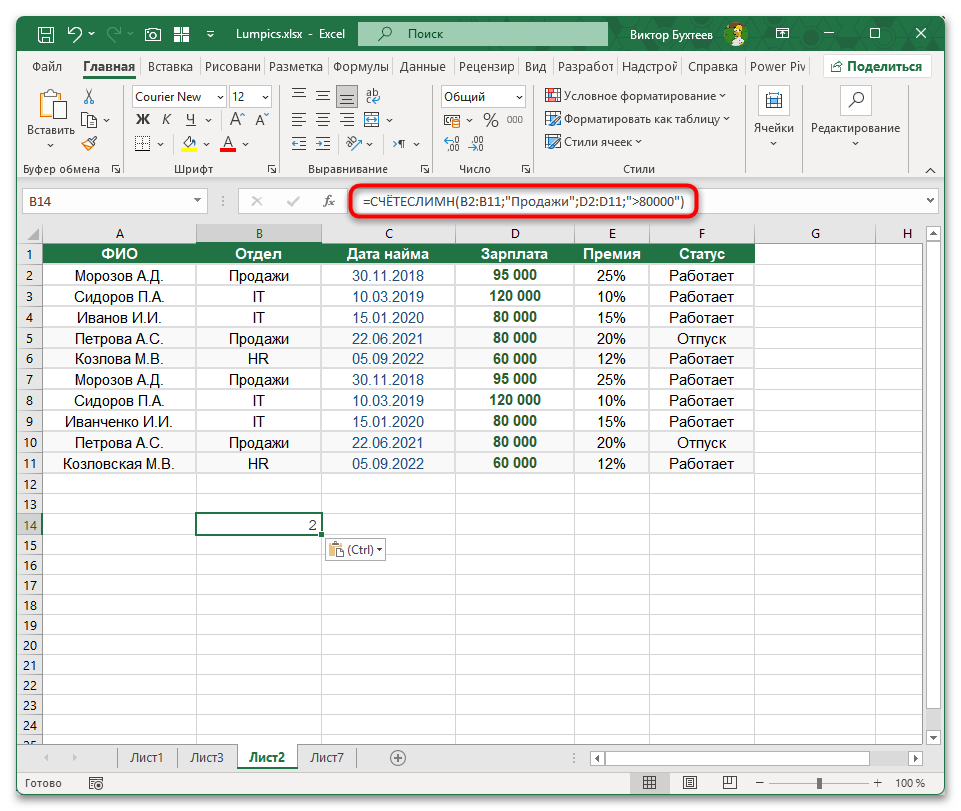
Task: Apply thousands separator 000 format
Action: coord(515,120)
